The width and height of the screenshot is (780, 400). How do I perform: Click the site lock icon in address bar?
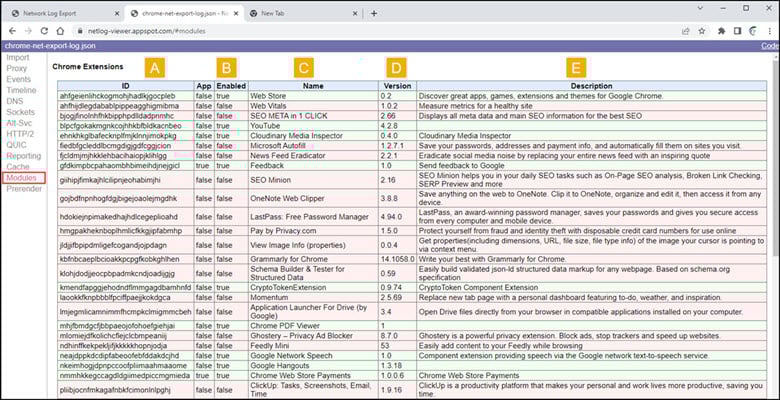pos(80,31)
